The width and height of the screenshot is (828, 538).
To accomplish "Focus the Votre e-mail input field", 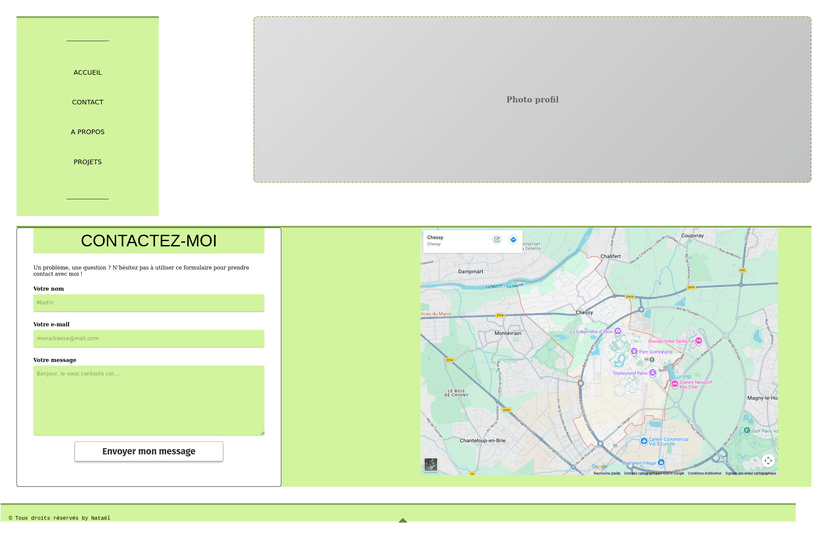I will pyautogui.click(x=149, y=338).
